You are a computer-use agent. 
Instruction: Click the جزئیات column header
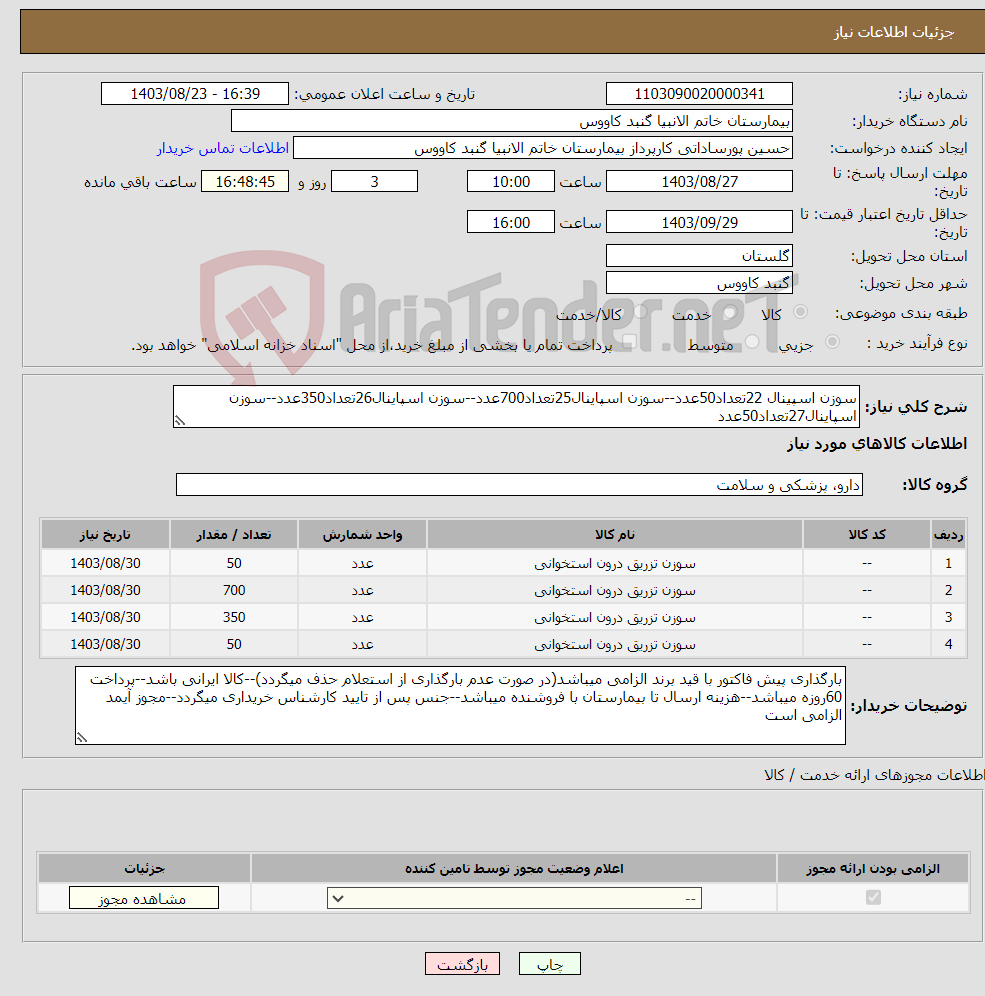[x=144, y=868]
